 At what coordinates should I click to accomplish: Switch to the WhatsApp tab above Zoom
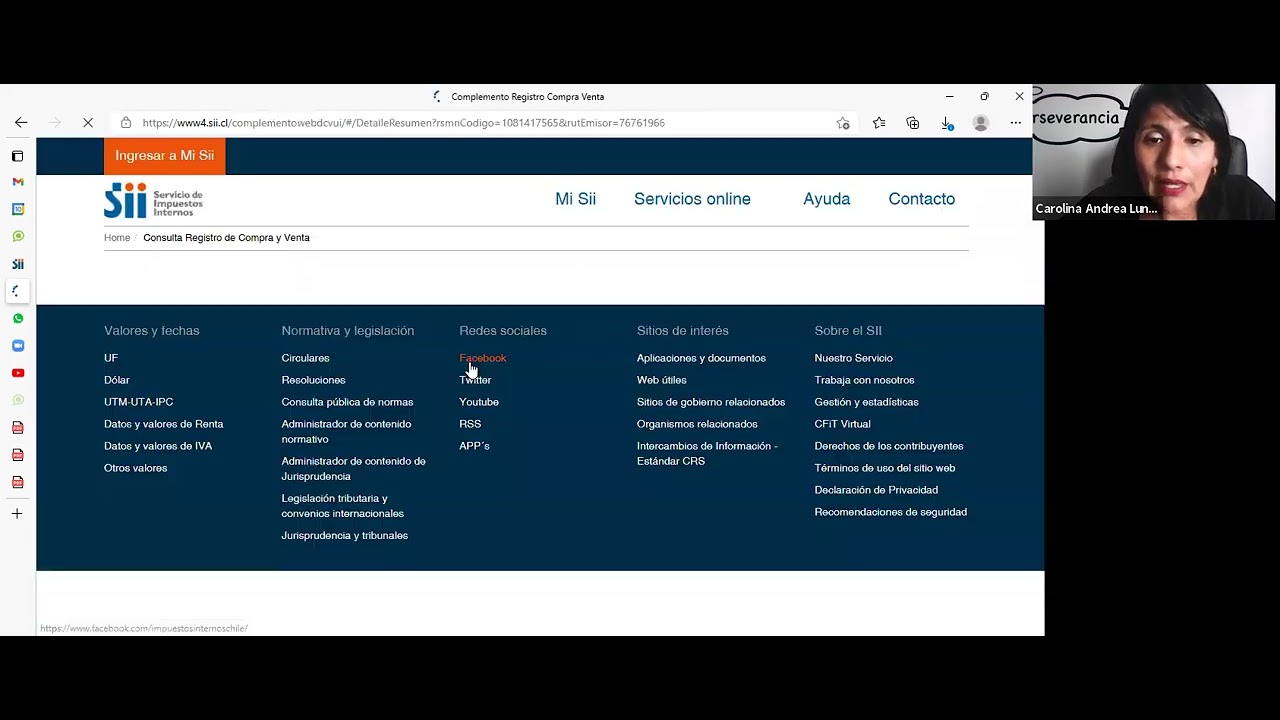(17, 318)
